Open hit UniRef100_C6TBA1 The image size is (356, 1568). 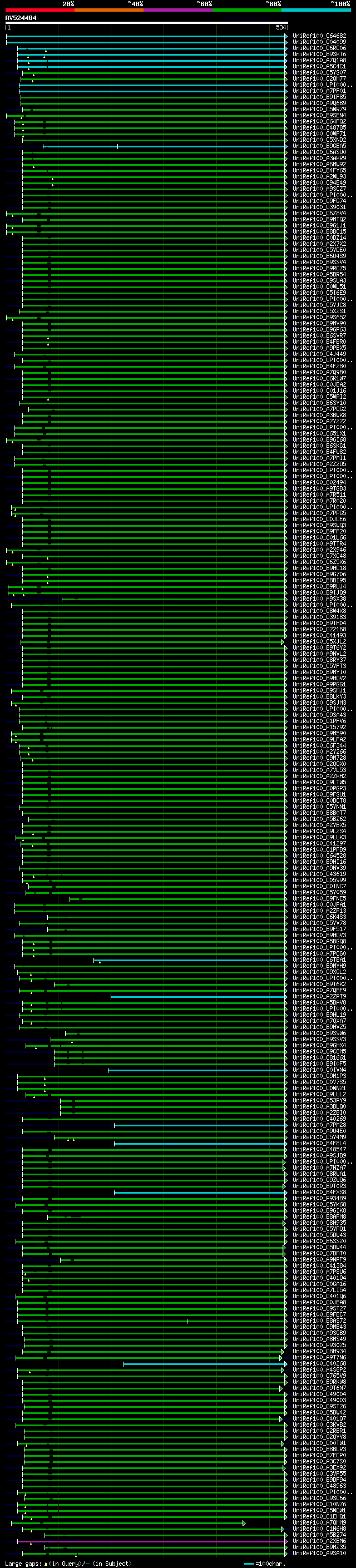pyautogui.click(x=319, y=960)
